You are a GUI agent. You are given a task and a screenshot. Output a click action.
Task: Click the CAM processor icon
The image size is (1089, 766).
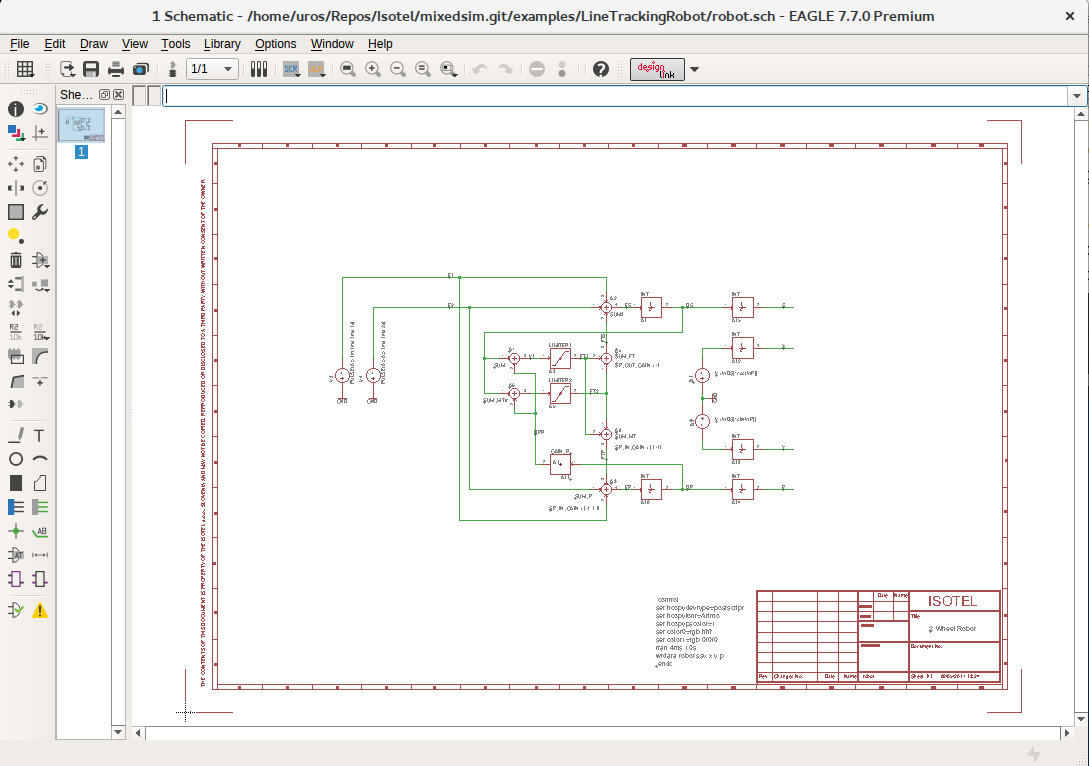(x=141, y=69)
